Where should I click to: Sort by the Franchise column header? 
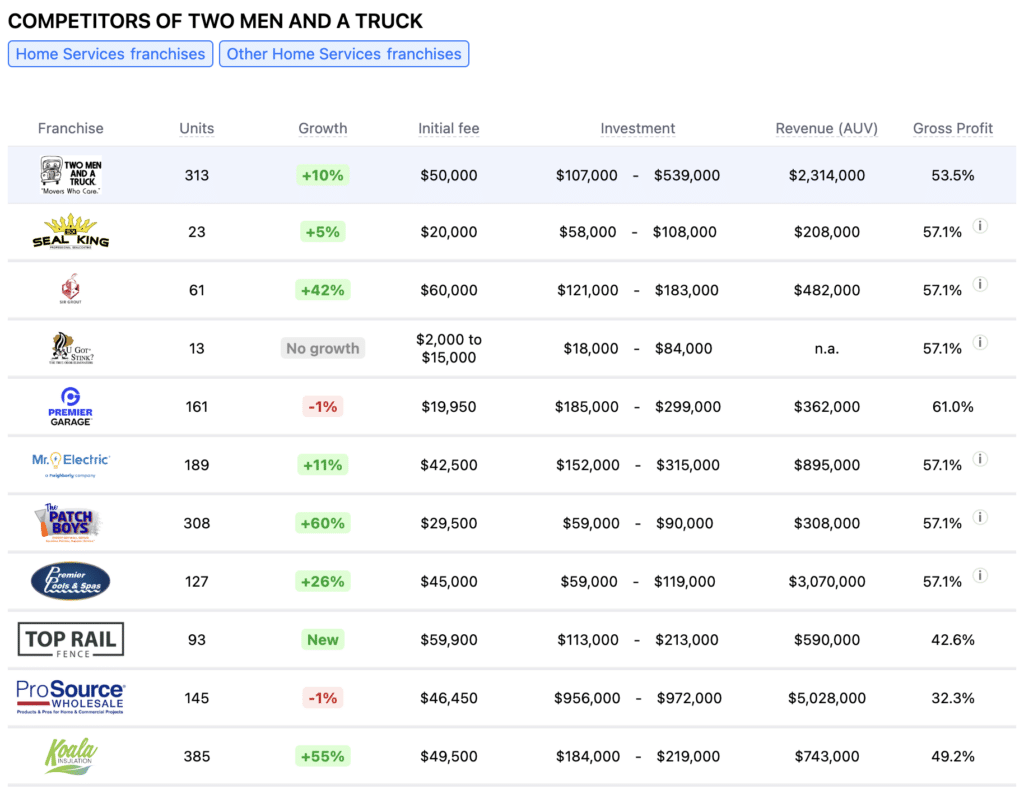71,128
